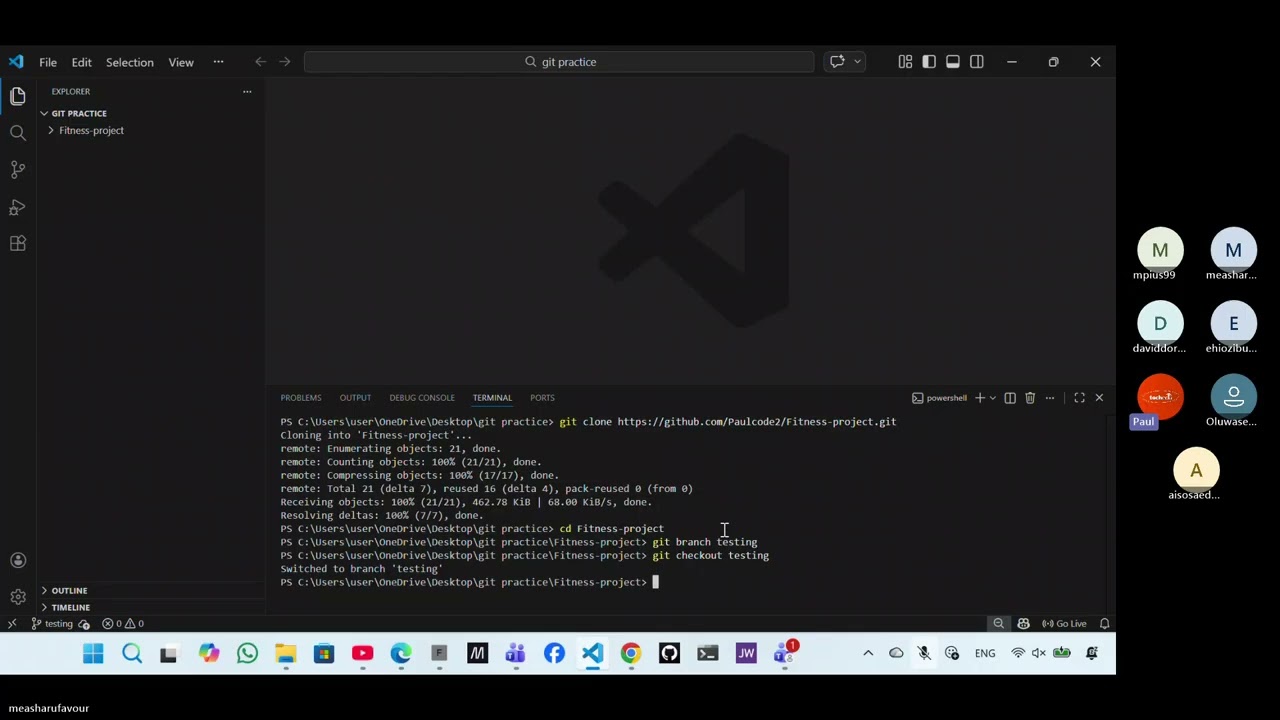Select the TERMINAL tab
This screenshot has height=720, width=1280.
tap(492, 398)
